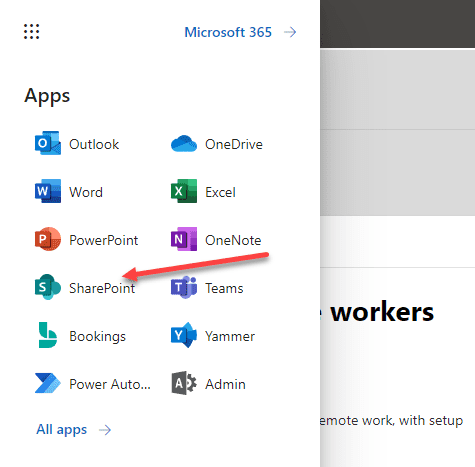
Task: Open the Teams icon
Action: click(184, 287)
